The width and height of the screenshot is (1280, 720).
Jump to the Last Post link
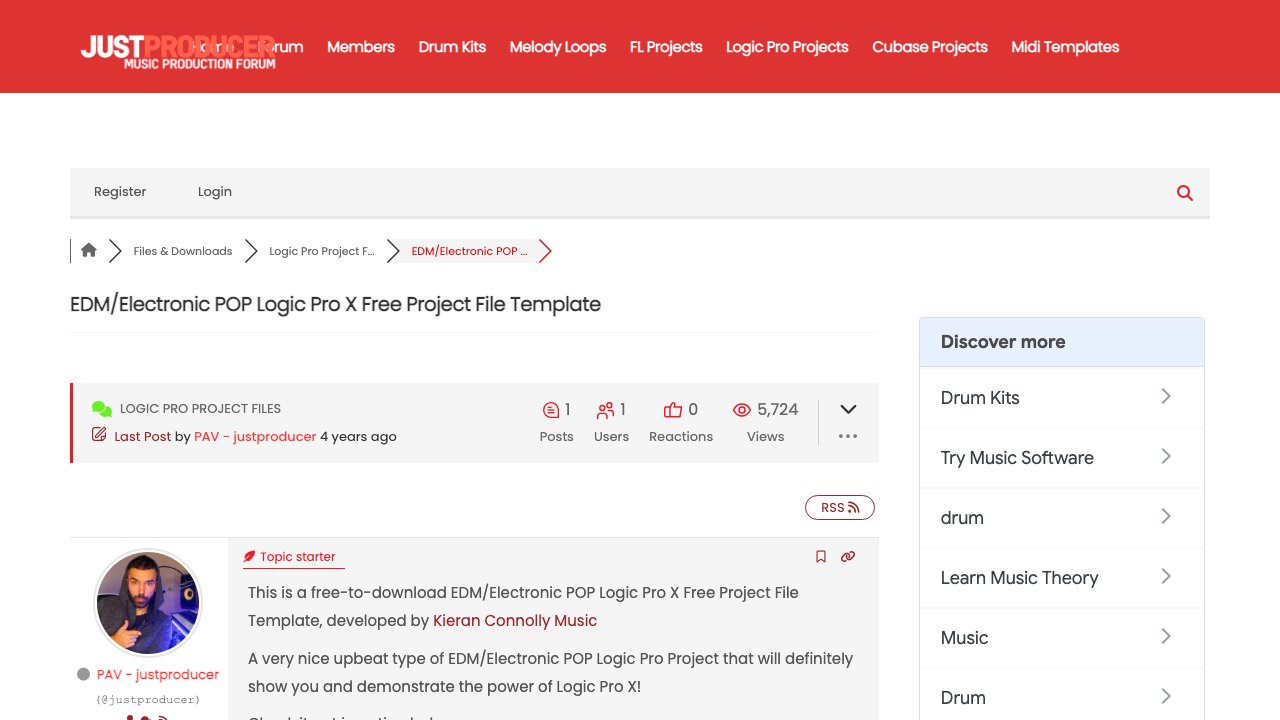coord(143,437)
